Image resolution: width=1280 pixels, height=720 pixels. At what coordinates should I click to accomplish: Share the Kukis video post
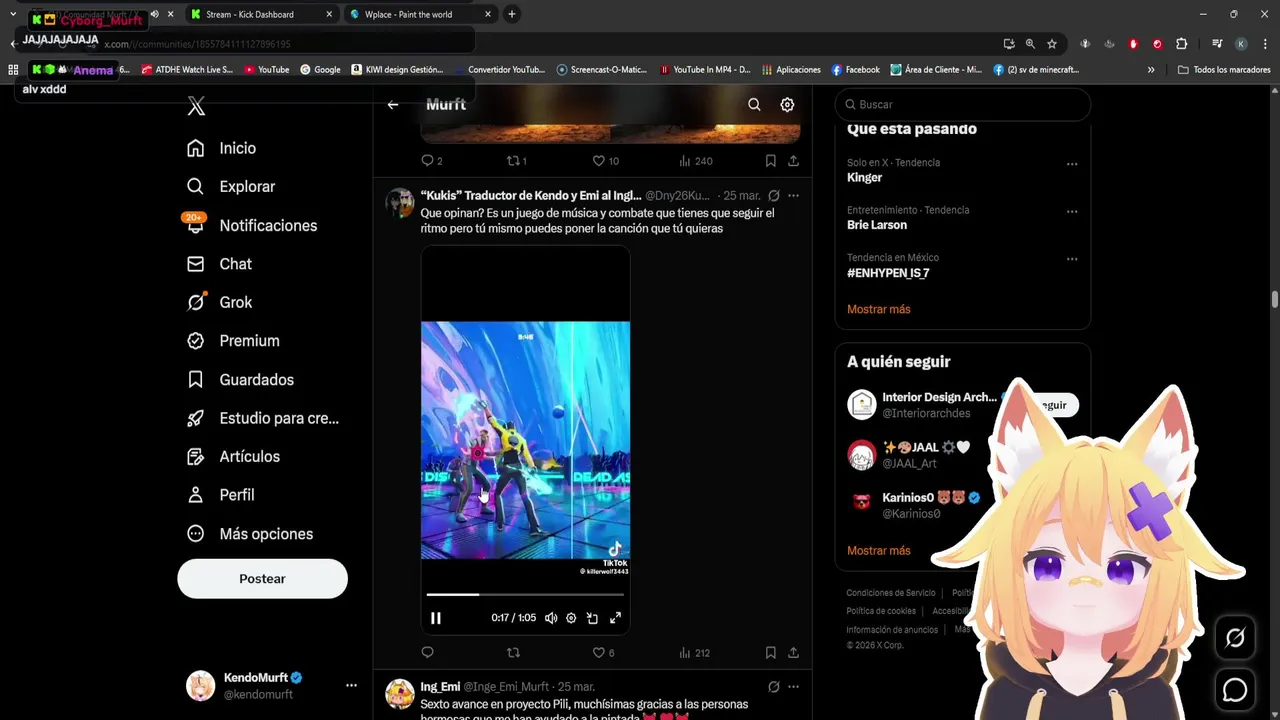point(793,653)
